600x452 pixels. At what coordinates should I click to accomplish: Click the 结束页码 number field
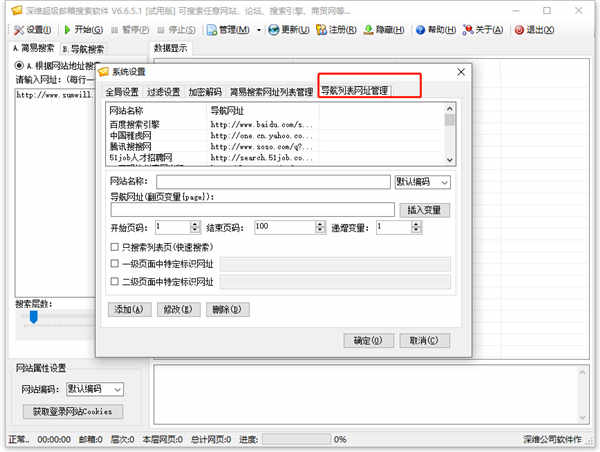(x=285, y=227)
